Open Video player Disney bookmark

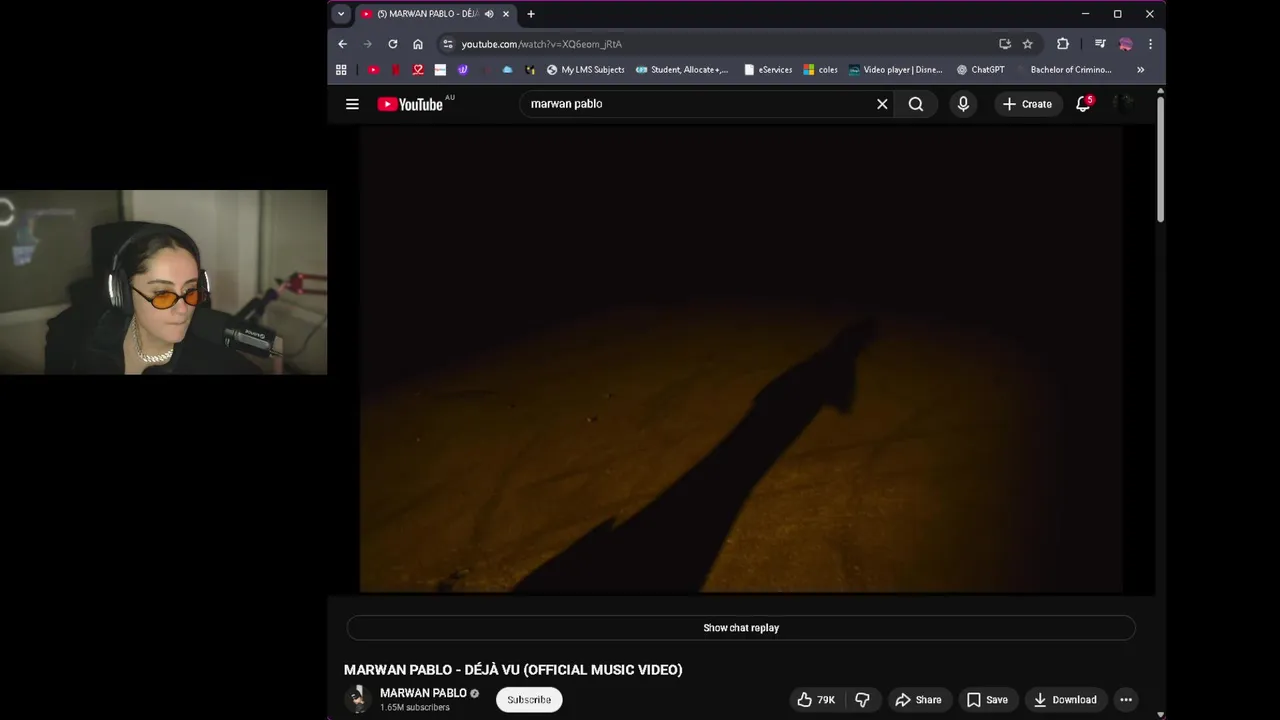895,70
